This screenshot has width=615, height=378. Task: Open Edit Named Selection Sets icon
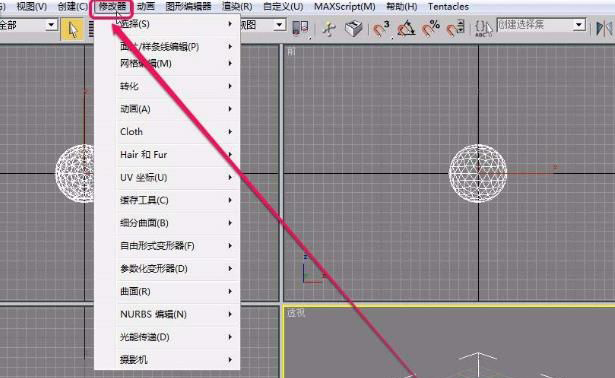tap(483, 29)
